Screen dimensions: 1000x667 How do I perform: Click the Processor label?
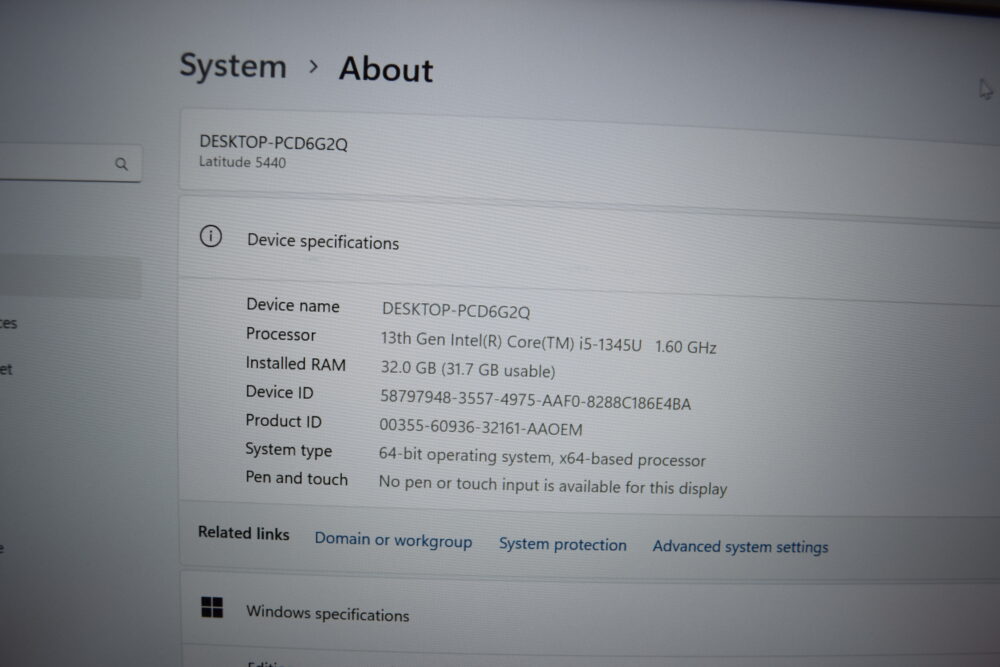281,334
